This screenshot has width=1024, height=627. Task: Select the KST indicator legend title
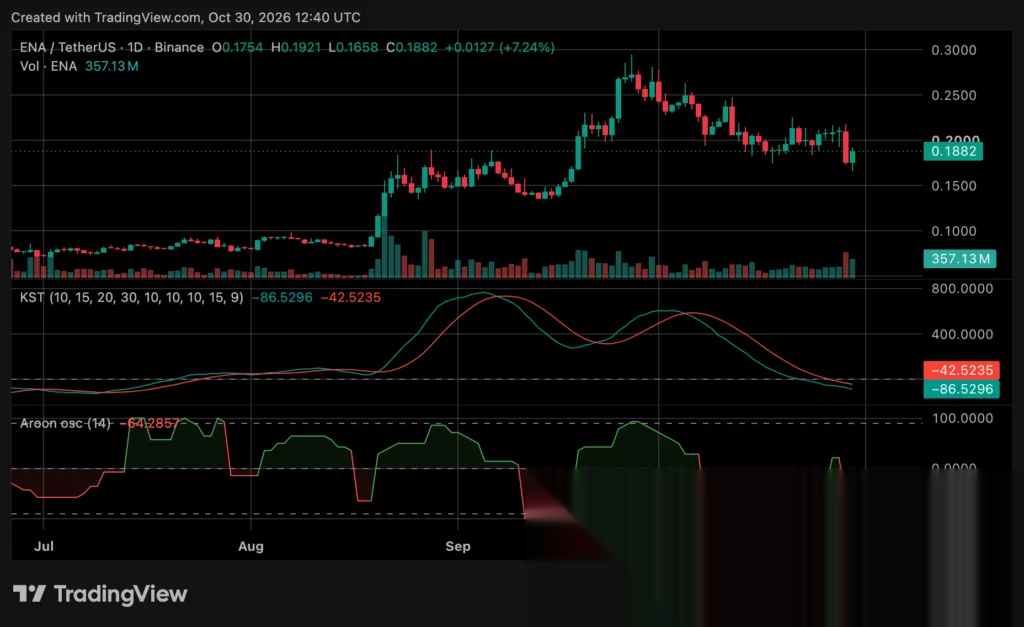pyautogui.click(x=131, y=298)
